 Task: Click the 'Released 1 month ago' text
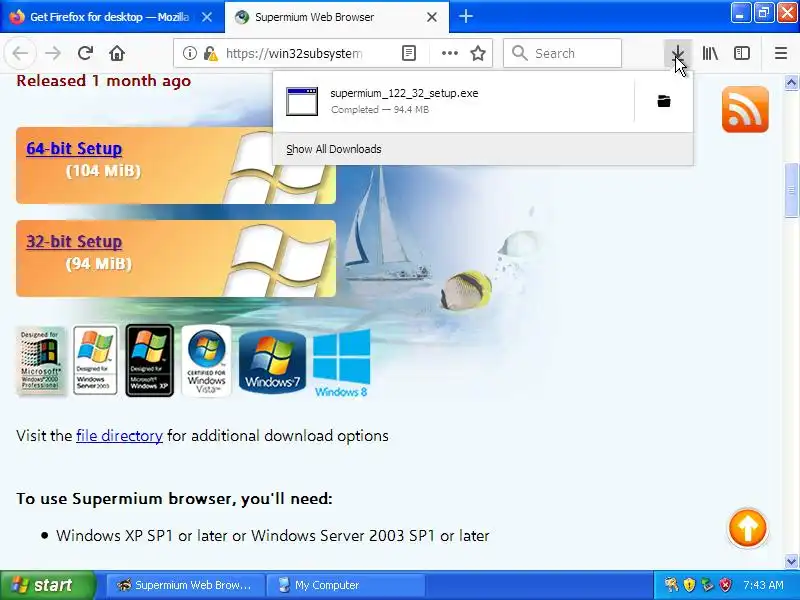click(104, 81)
